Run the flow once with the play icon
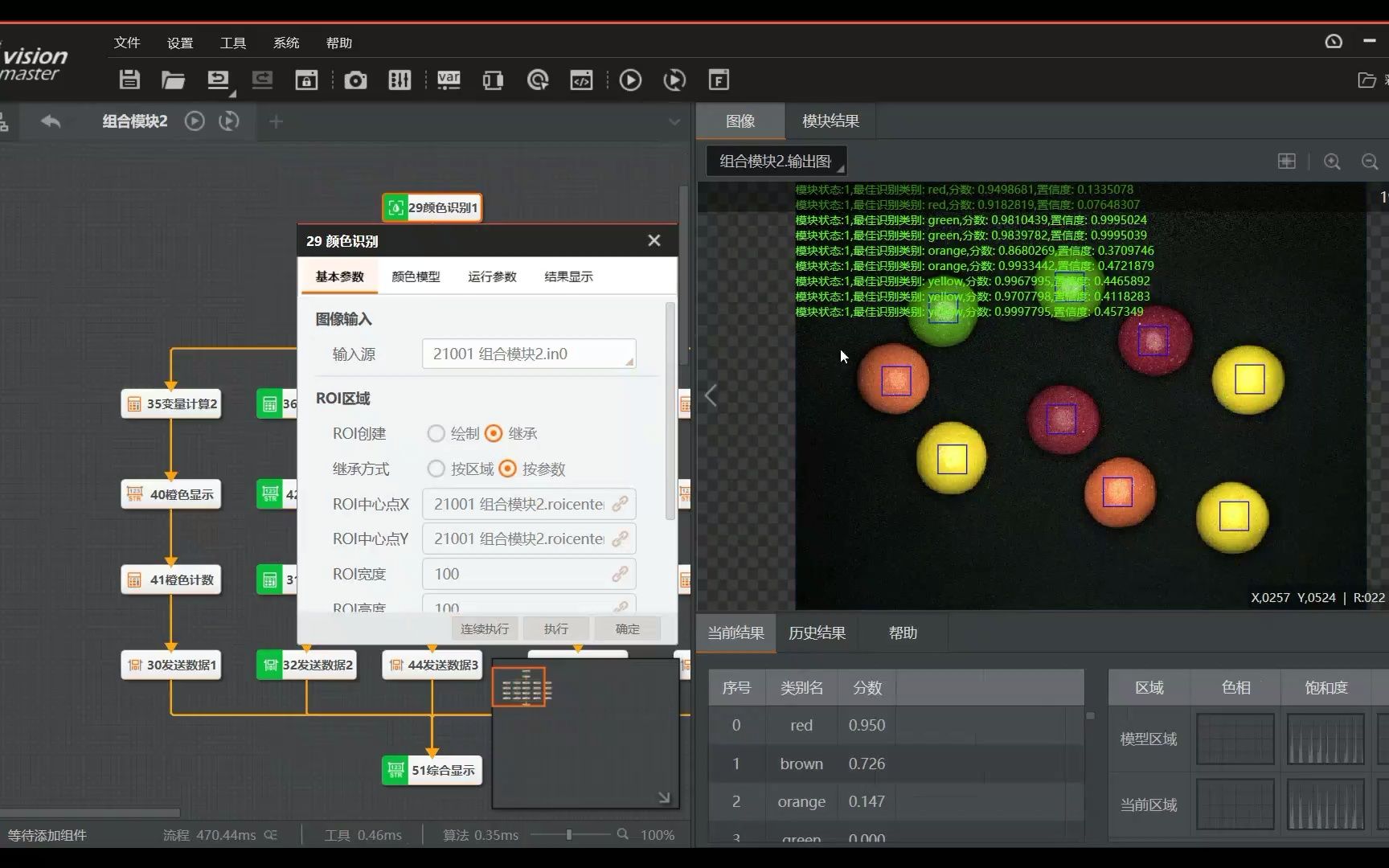This screenshot has height=868, width=1389. click(630, 80)
